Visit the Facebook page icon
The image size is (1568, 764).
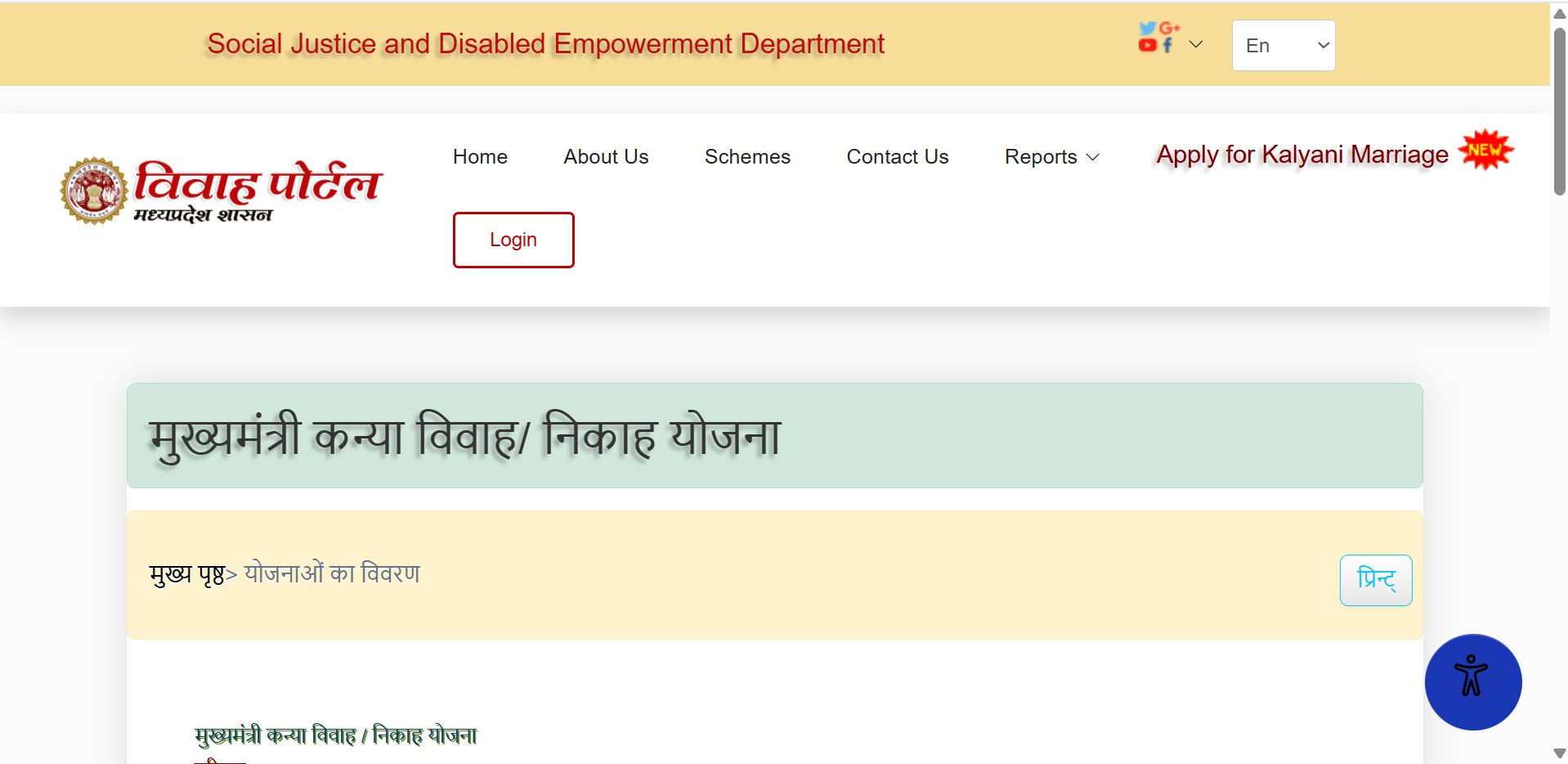1167,45
